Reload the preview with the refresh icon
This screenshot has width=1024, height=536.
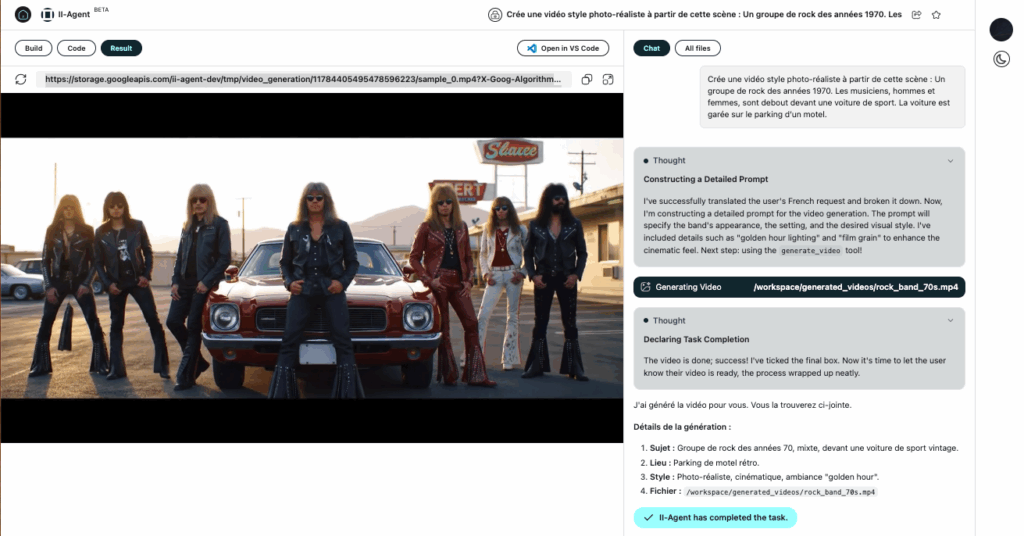coord(21,80)
